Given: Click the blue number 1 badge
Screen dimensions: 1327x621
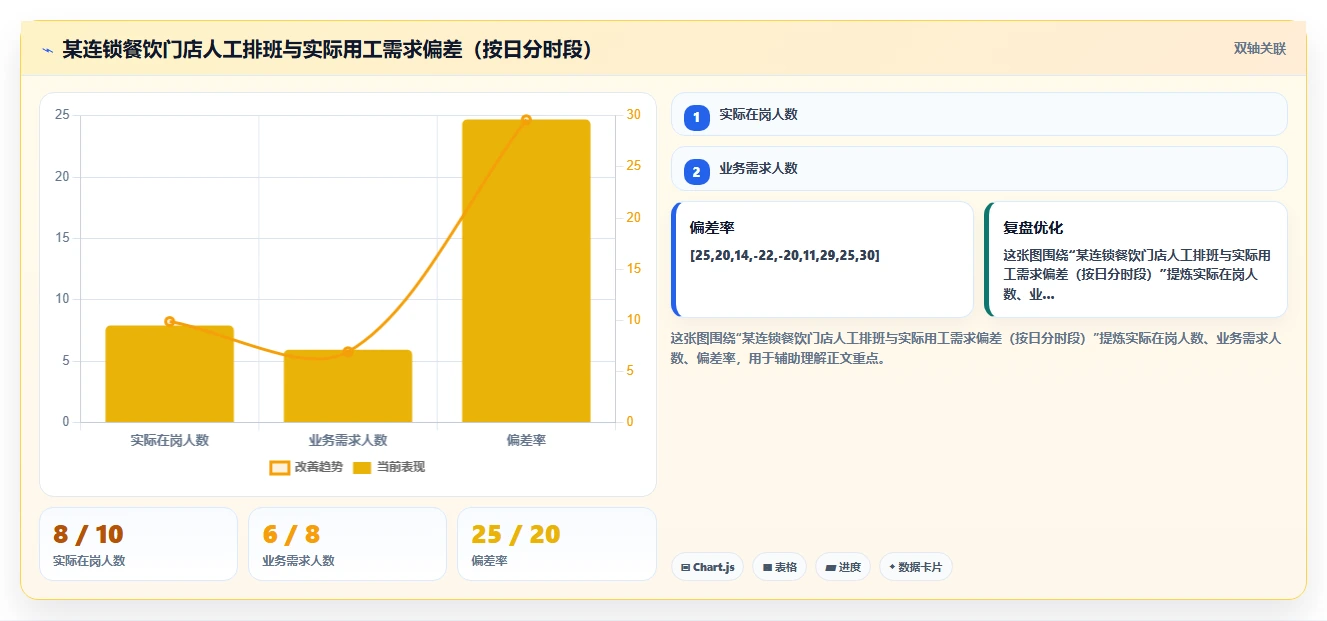Looking at the screenshot, I should tap(697, 118).
